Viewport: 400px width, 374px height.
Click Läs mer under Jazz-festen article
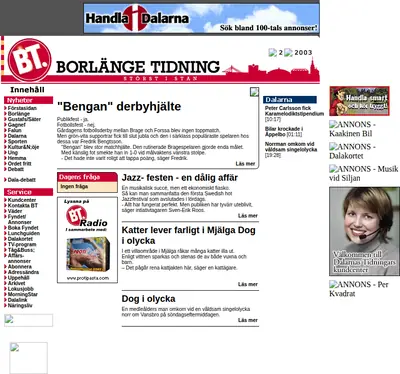(x=248, y=216)
